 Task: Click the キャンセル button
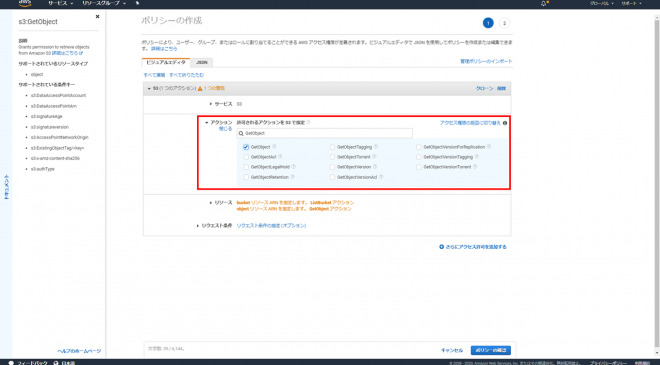coord(452,350)
